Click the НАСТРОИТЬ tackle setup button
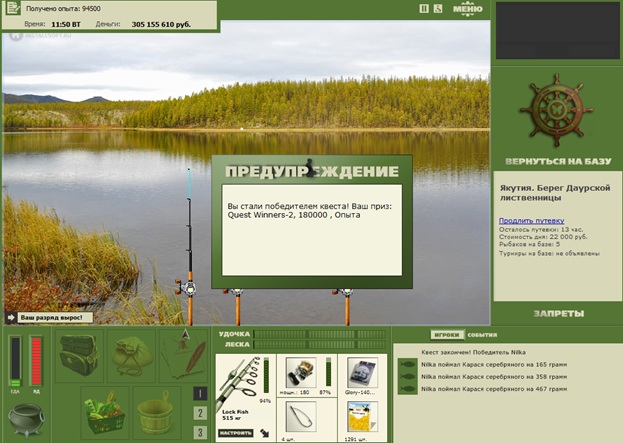Image resolution: width=623 pixels, height=443 pixels. pyautogui.click(x=235, y=433)
